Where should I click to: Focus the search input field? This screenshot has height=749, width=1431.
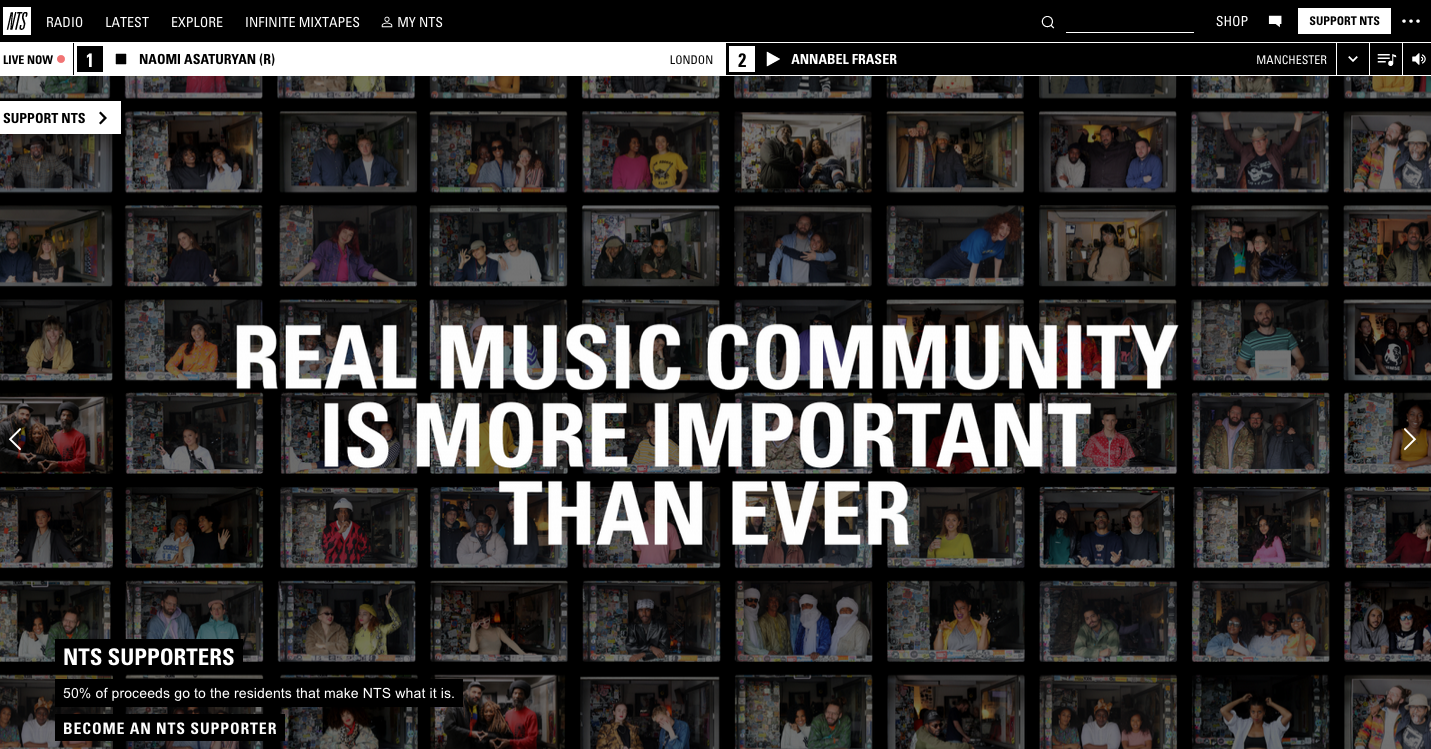point(1129,22)
